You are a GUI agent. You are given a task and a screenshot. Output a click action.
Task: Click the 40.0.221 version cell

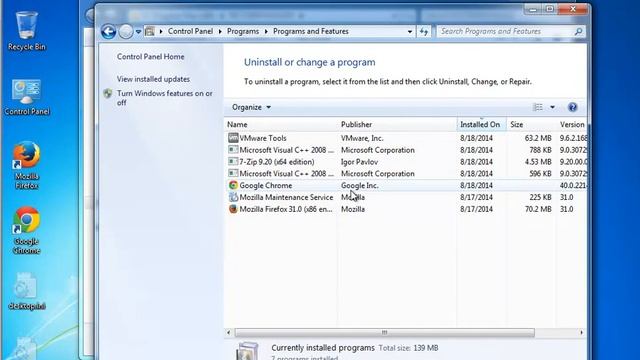pos(573,185)
